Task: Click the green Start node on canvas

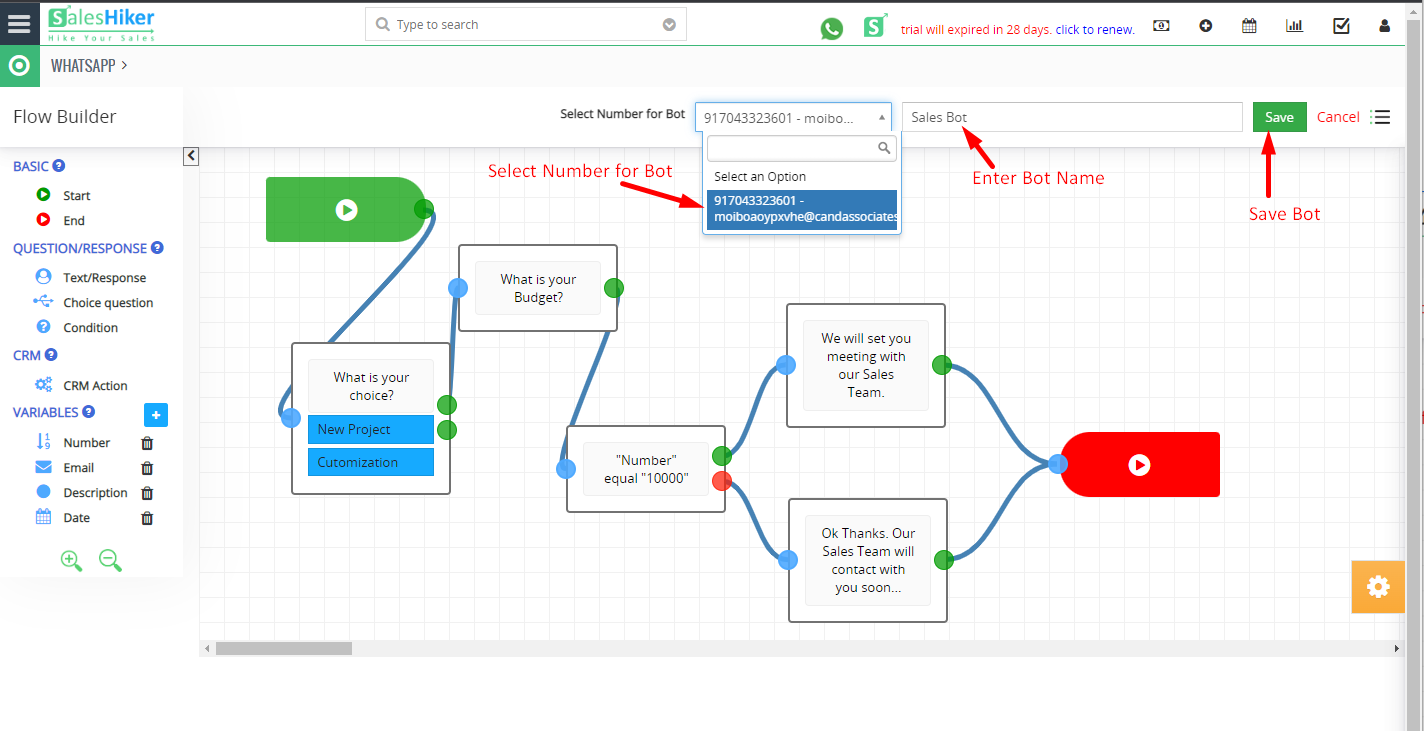Action: [346, 210]
